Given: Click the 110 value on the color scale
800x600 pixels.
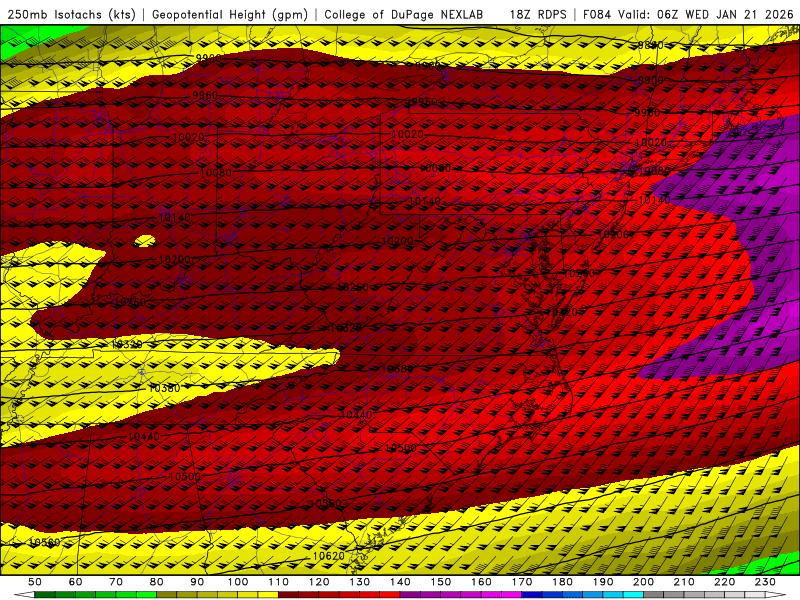Looking at the screenshot, I should coord(279,582).
